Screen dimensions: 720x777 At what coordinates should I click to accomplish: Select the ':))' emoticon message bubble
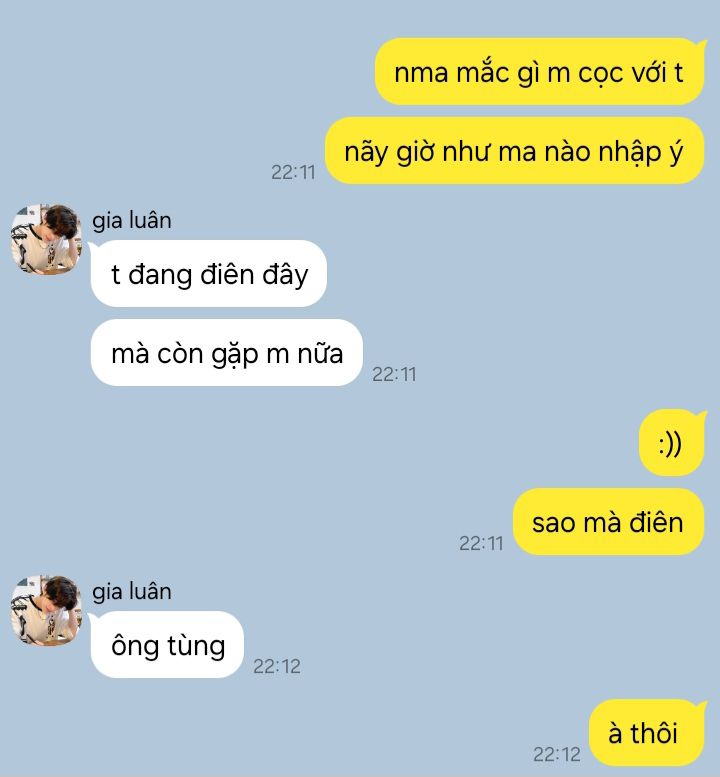tap(671, 443)
